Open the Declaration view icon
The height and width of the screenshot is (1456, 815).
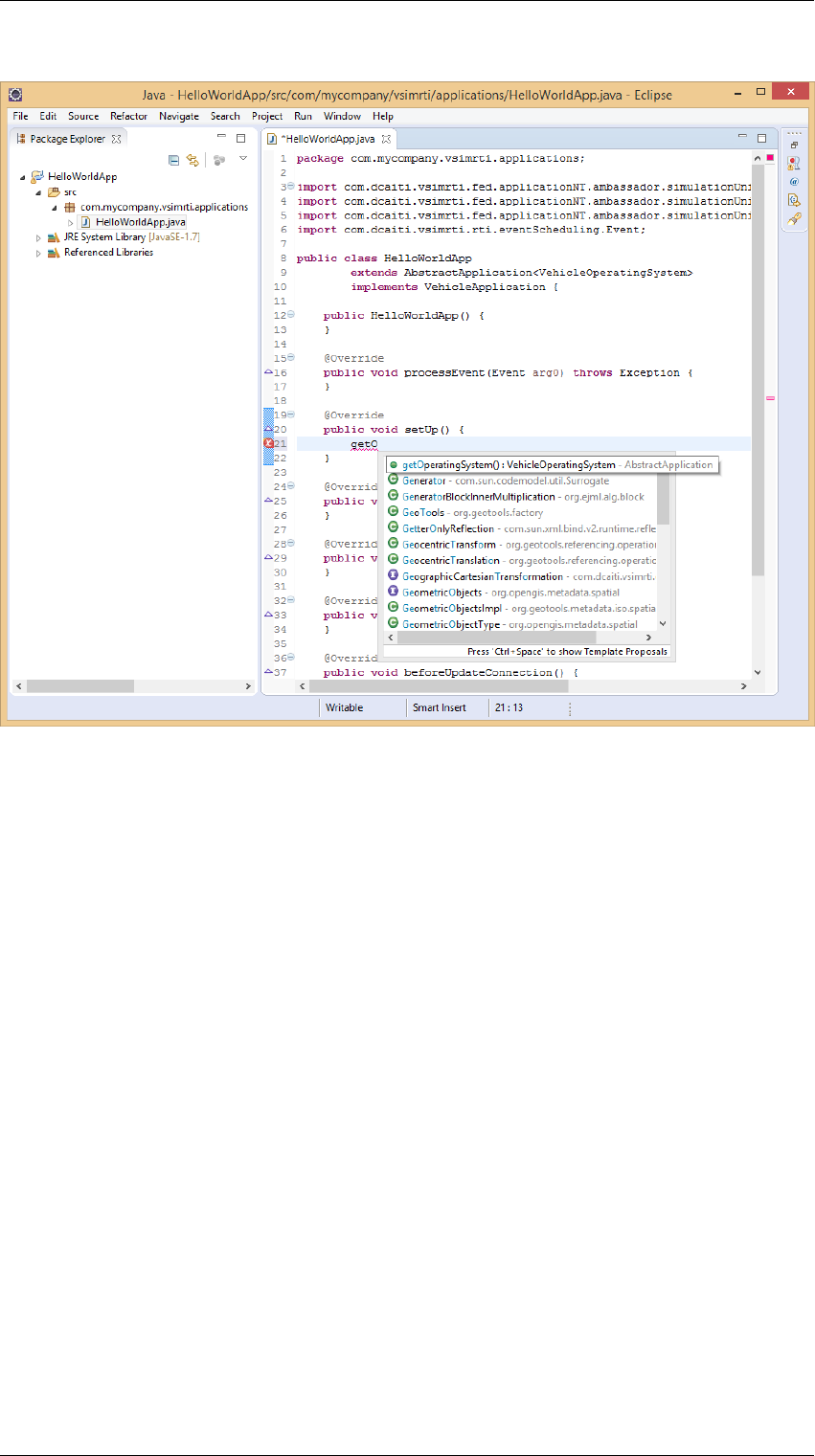(x=794, y=200)
